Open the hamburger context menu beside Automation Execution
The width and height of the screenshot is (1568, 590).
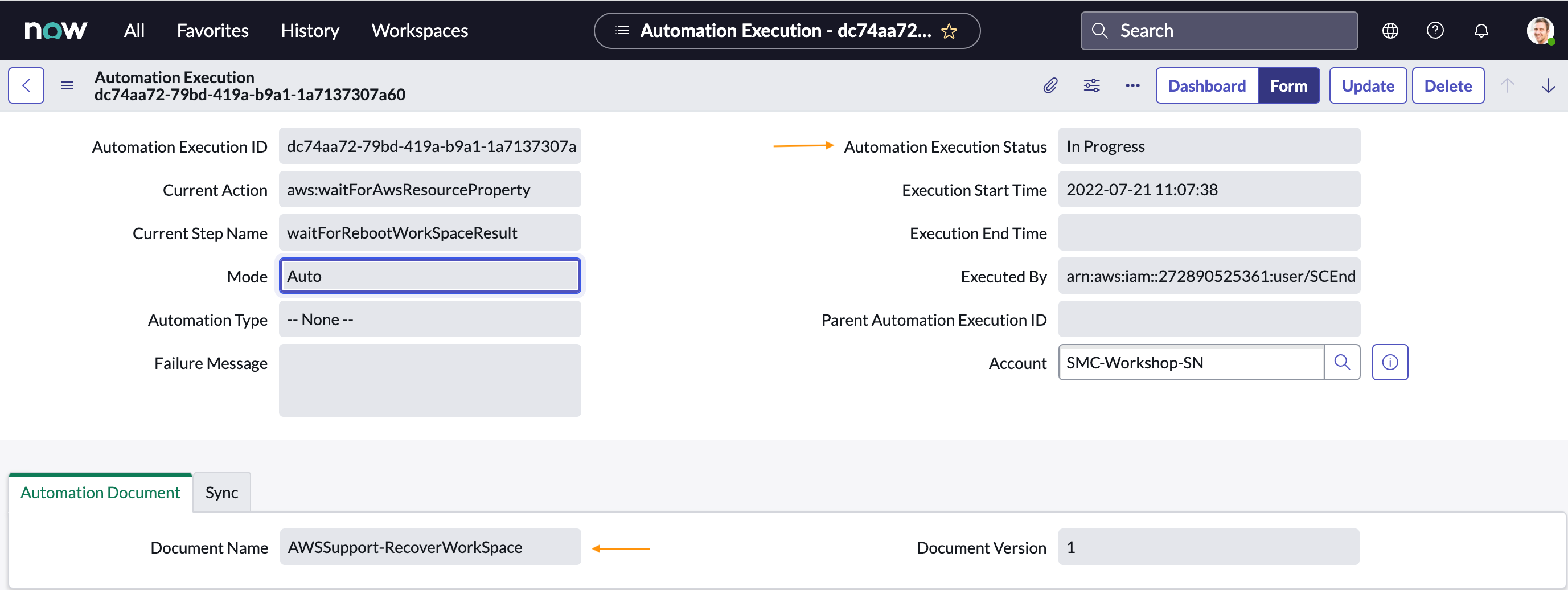[x=67, y=85]
